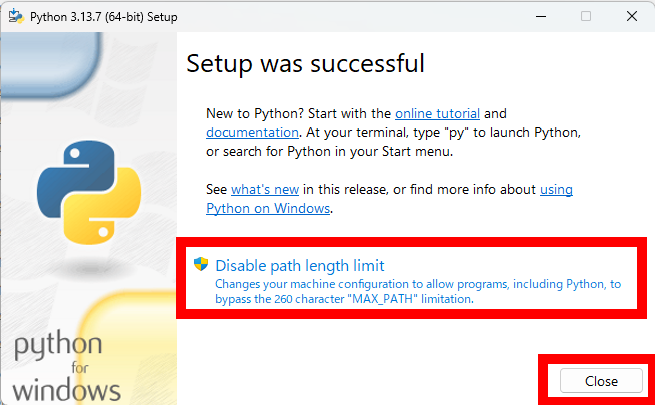Click the "Setup was successful" heading

(x=305, y=63)
